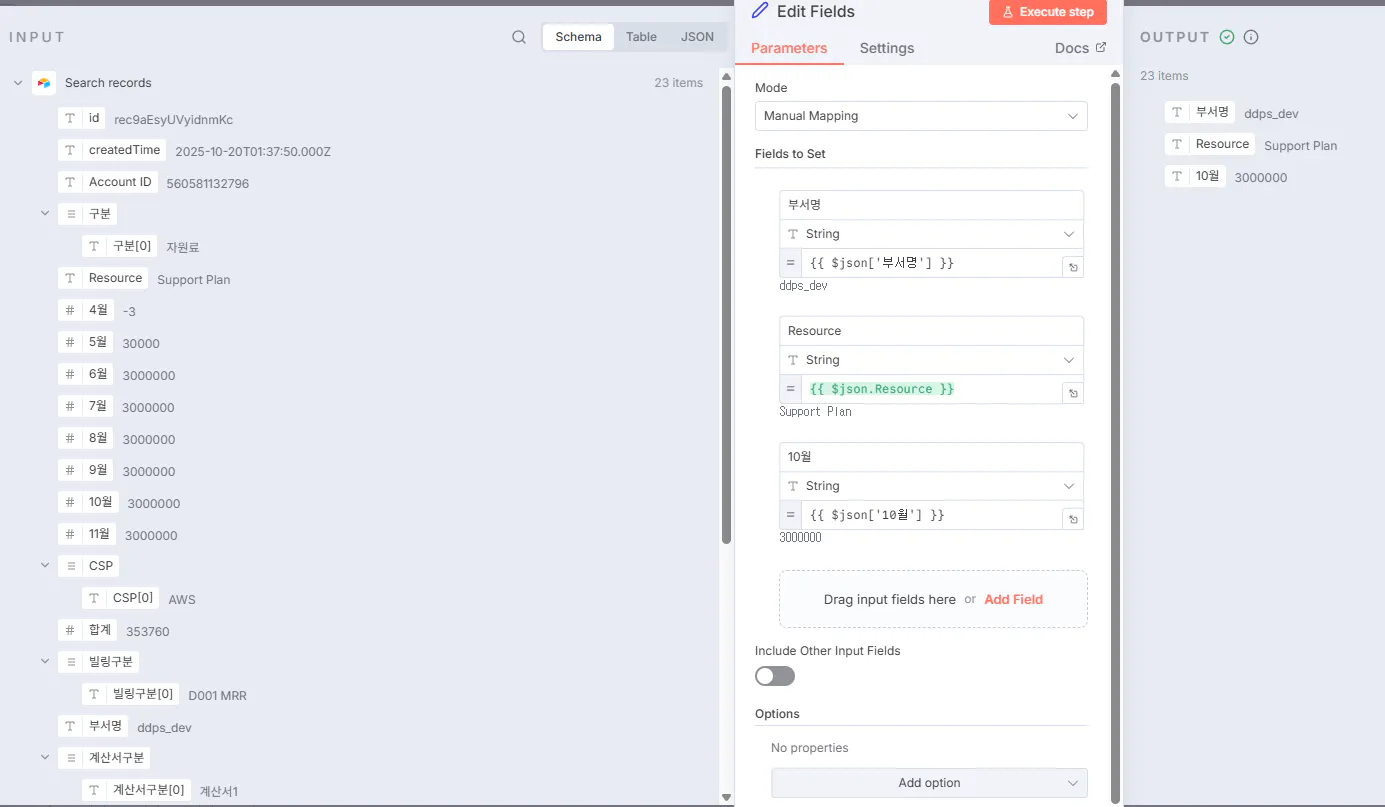
Task: Click the green check icon beside OUTPUT
Action: click(1227, 37)
